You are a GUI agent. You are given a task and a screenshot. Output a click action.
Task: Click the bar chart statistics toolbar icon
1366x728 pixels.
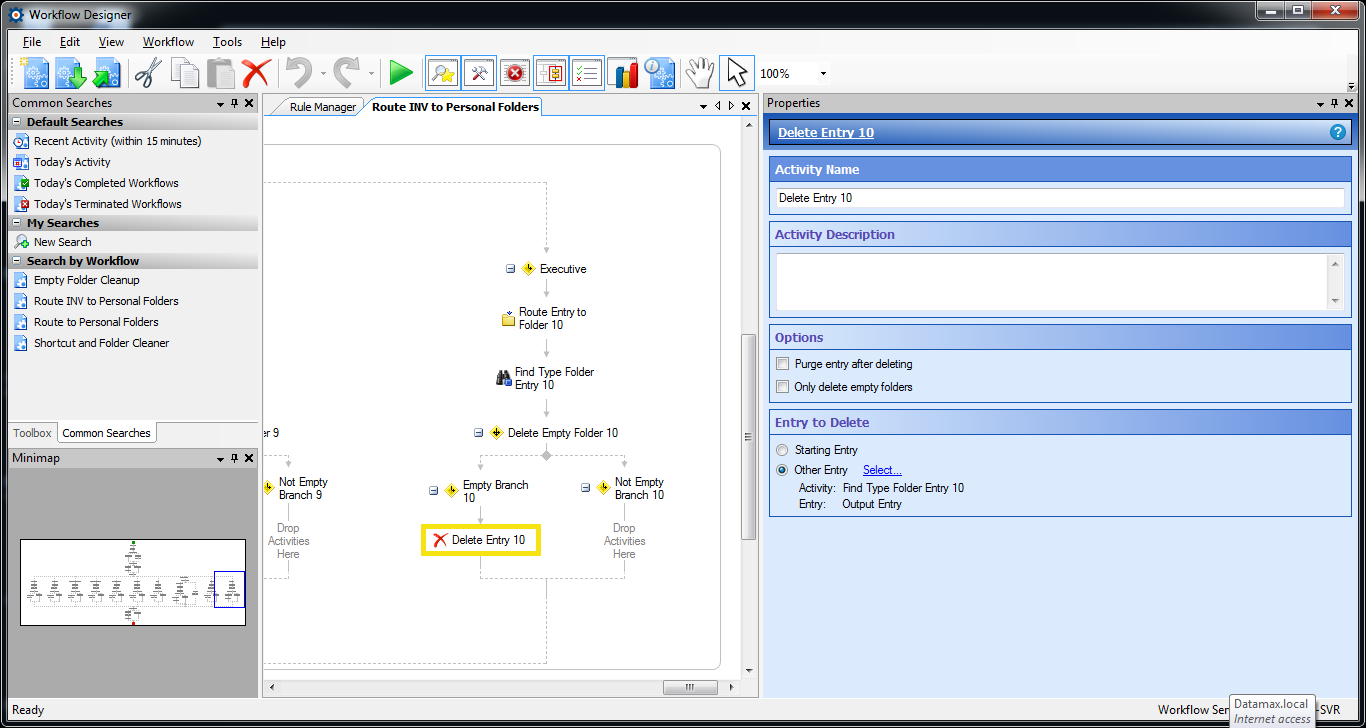pos(623,73)
